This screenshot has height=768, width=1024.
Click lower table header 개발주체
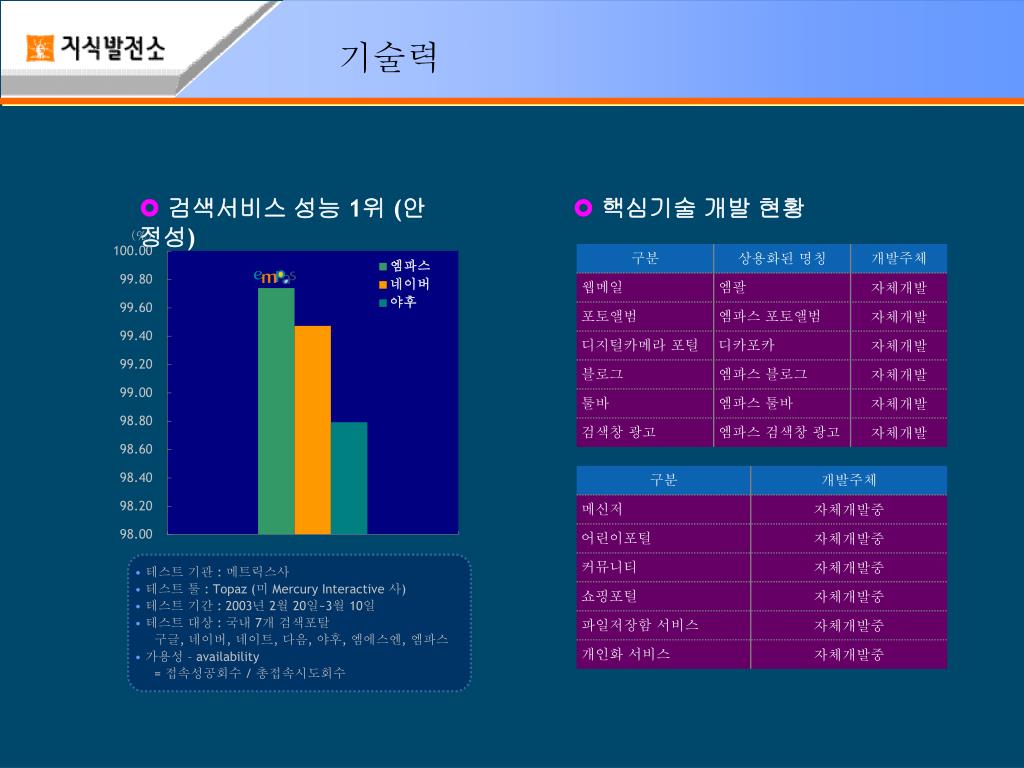coord(849,480)
